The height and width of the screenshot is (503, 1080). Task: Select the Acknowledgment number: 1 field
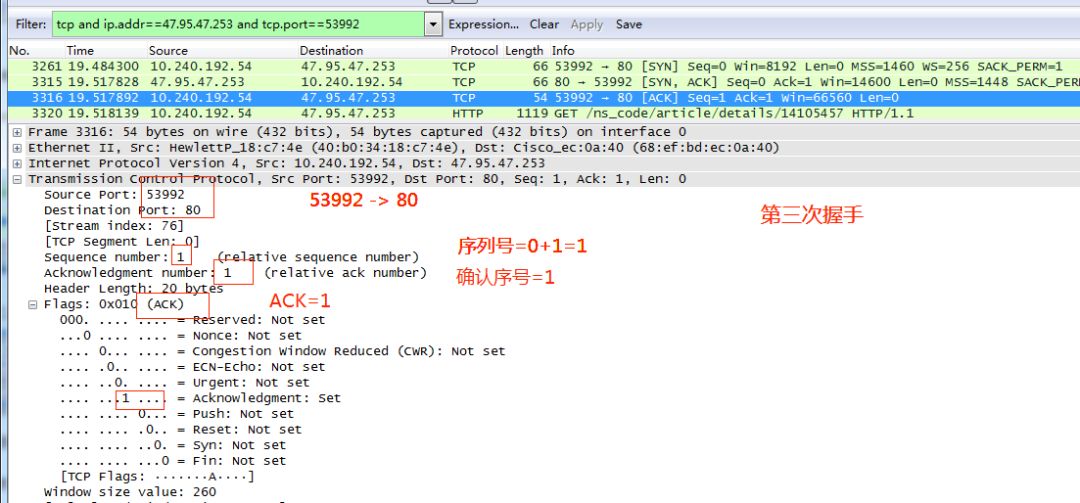pos(236,273)
